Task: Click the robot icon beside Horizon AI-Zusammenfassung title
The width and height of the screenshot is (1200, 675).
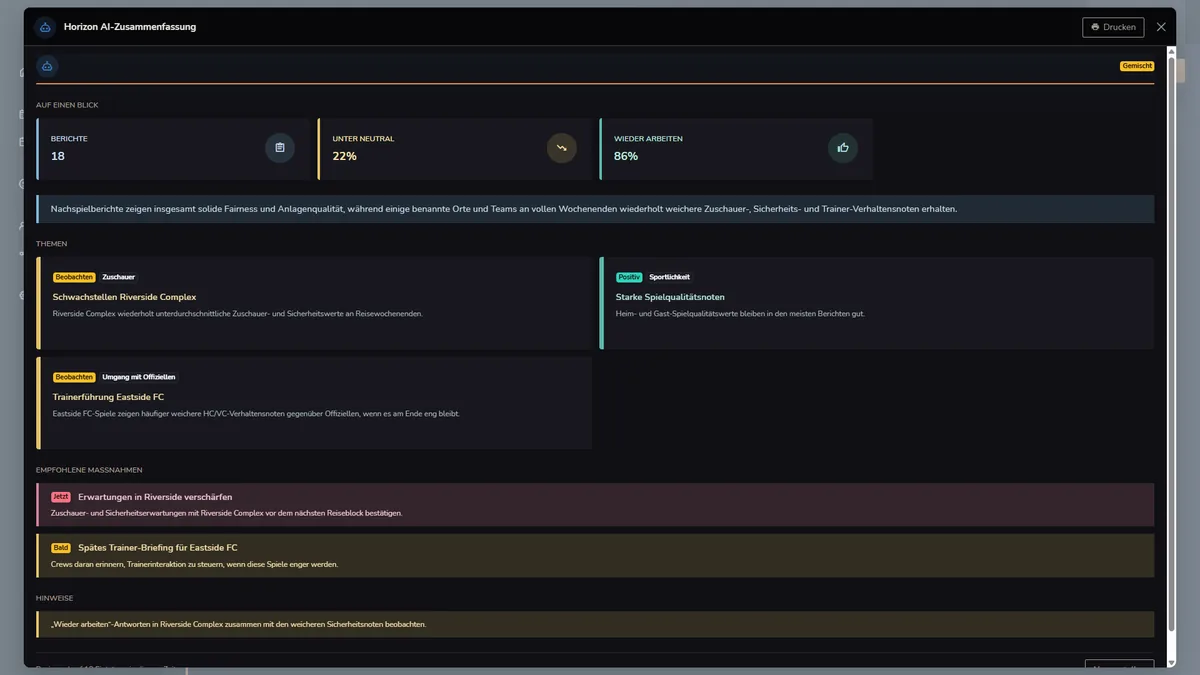Action: [x=46, y=27]
